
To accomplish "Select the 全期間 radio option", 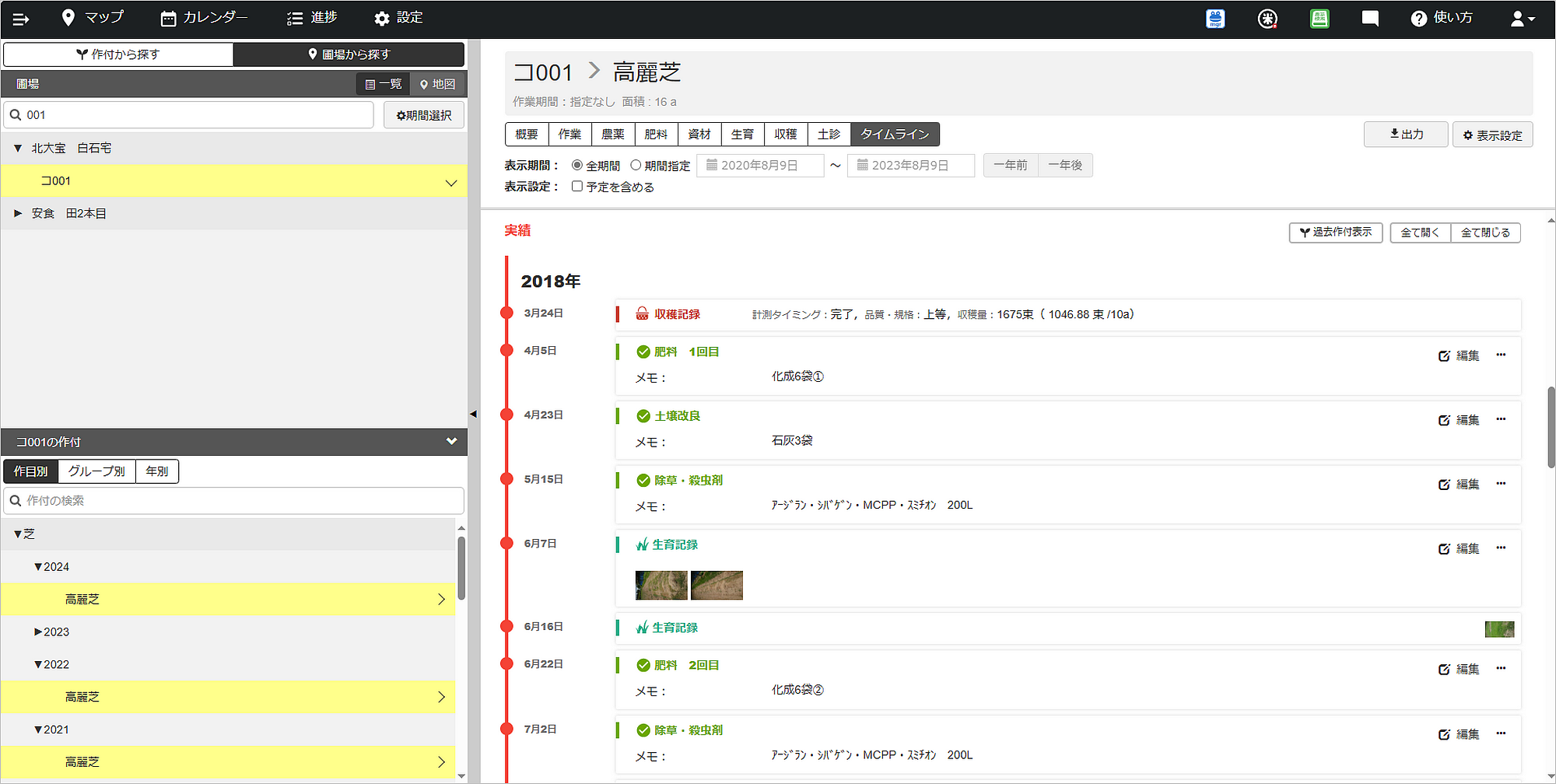I will [x=577, y=165].
